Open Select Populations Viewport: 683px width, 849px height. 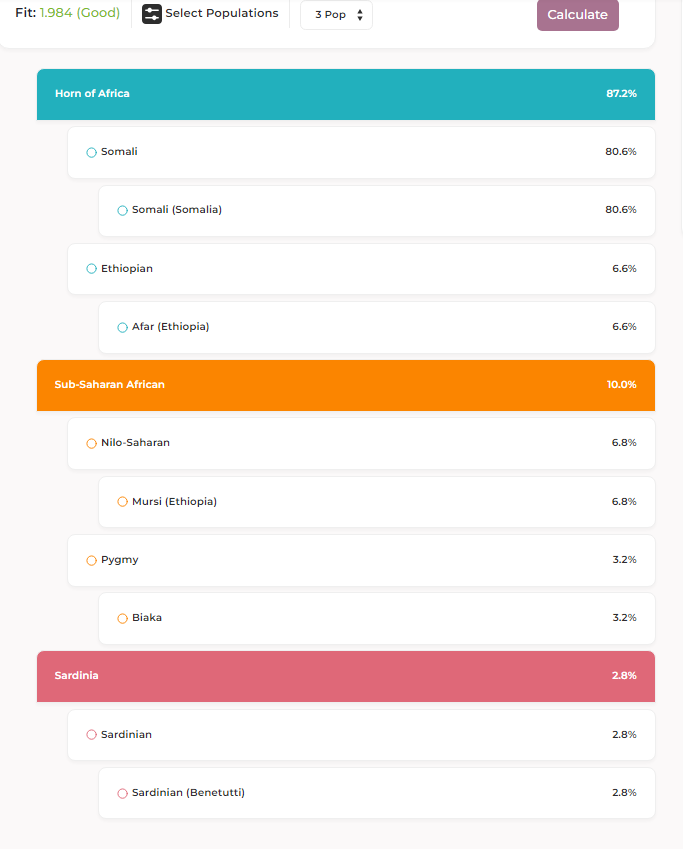221,14
